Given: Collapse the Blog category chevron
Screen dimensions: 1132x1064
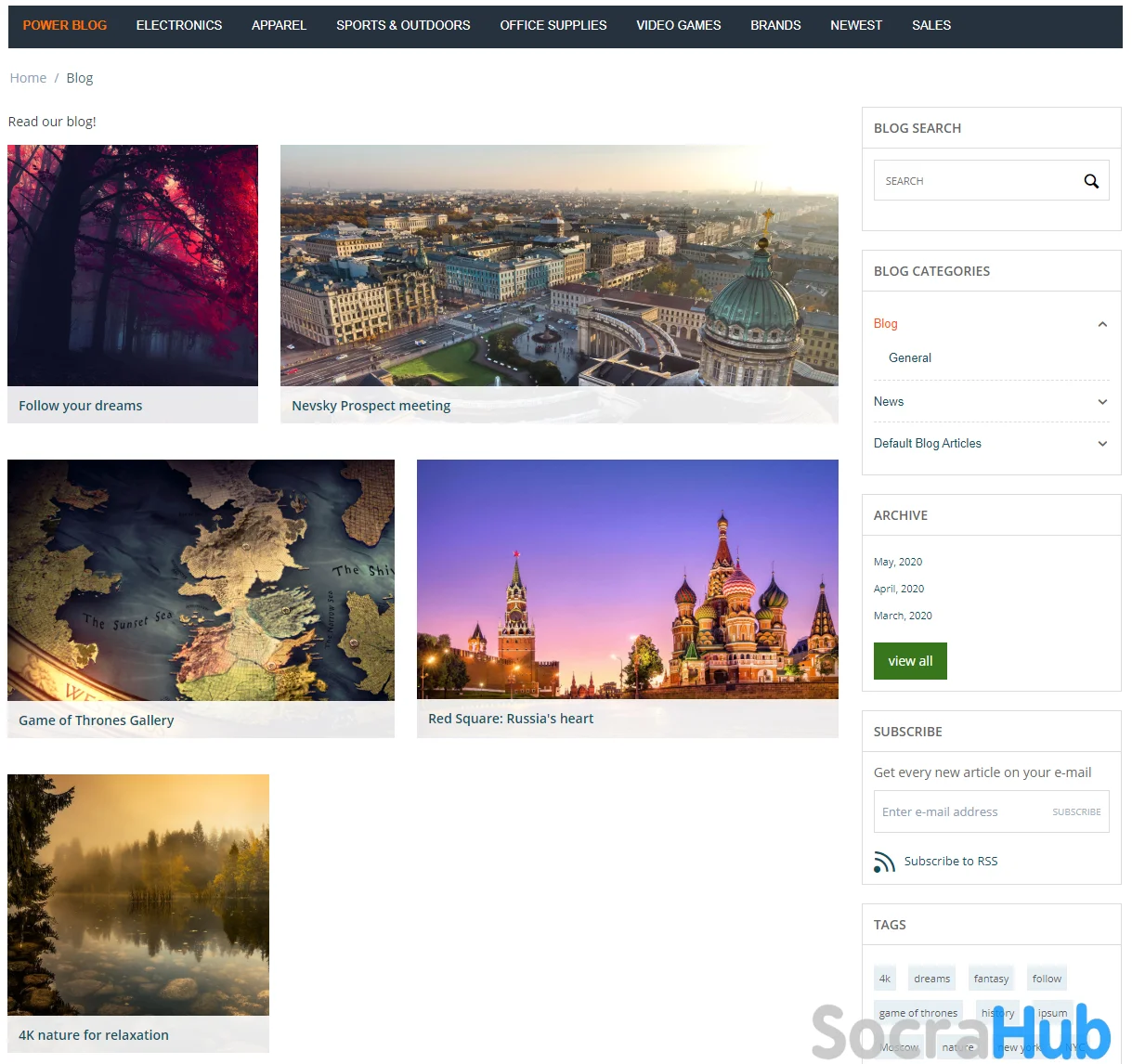Looking at the screenshot, I should 1102,324.
